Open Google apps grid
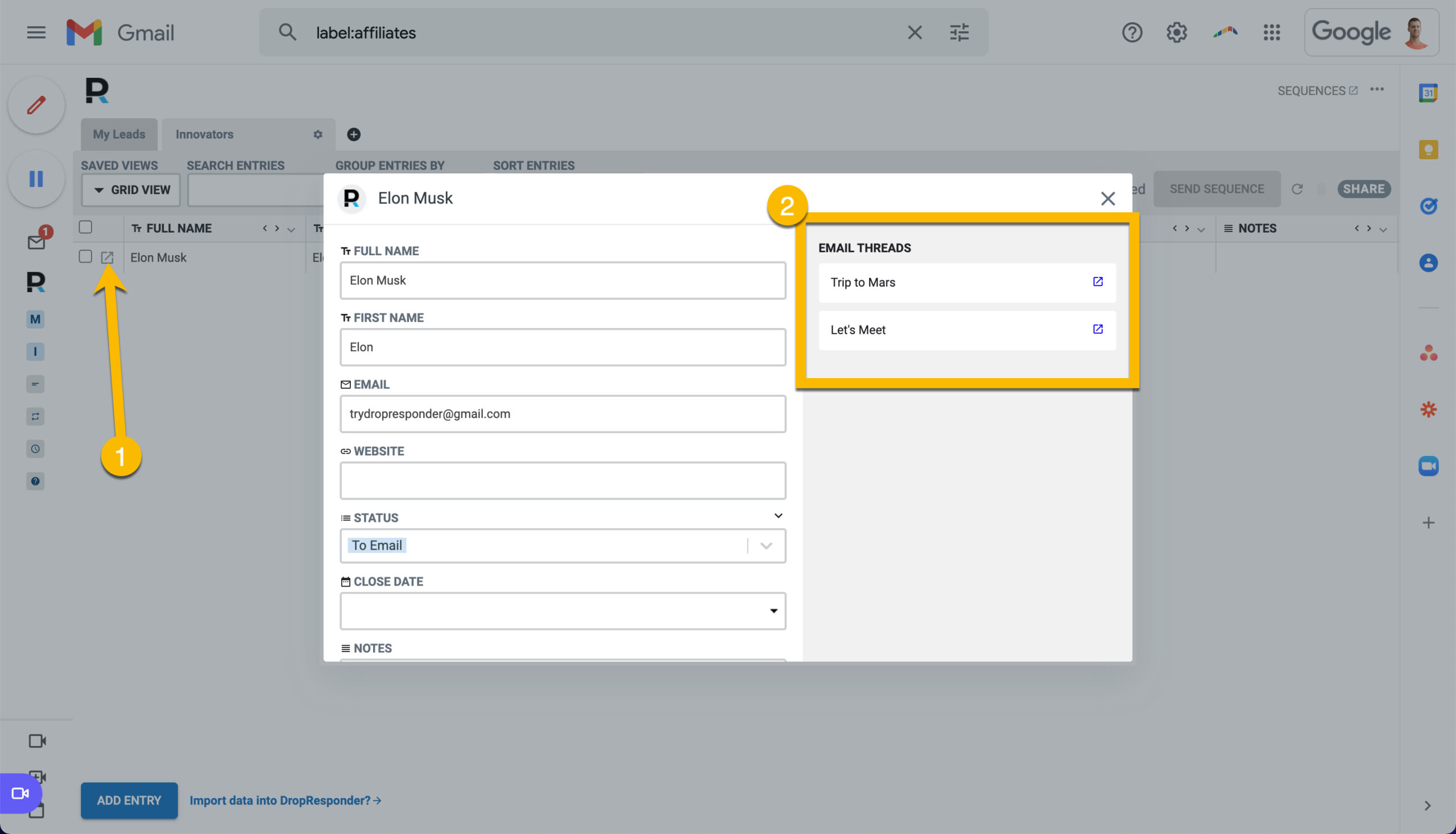Image resolution: width=1456 pixels, height=834 pixels. pyautogui.click(x=1271, y=32)
